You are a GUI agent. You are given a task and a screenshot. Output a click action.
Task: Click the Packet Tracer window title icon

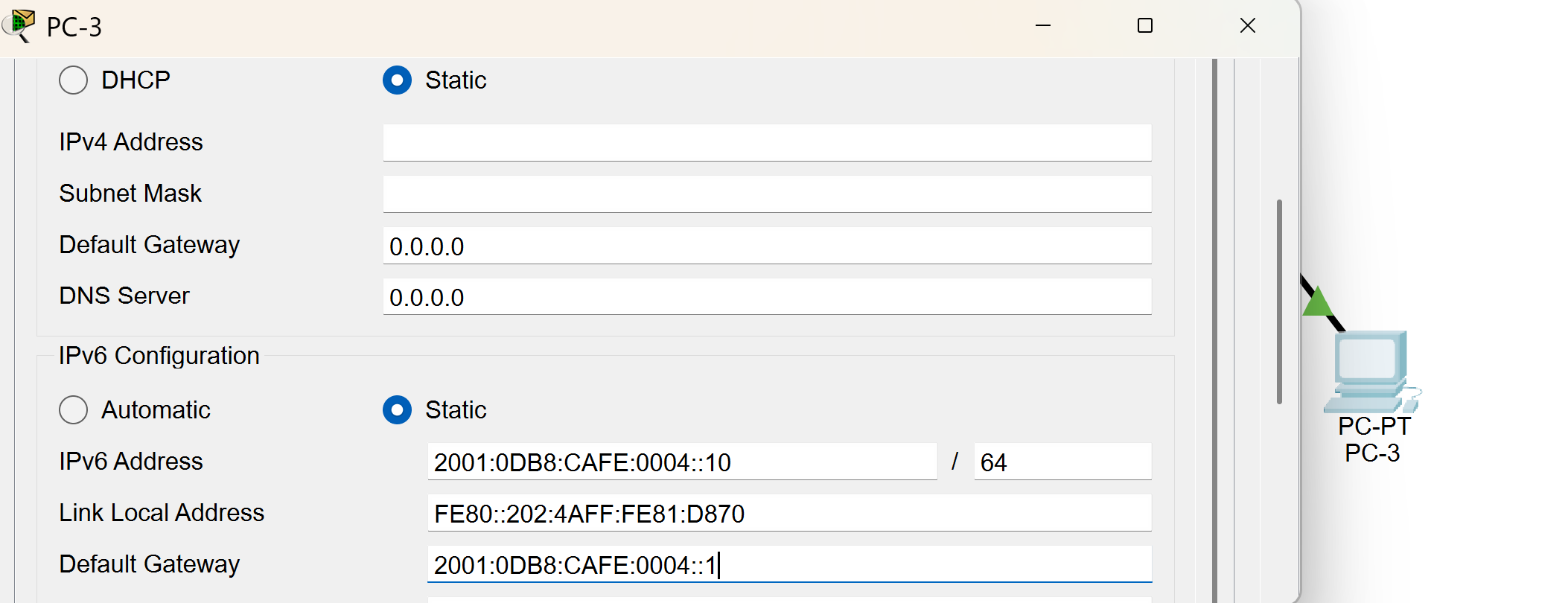(x=19, y=25)
